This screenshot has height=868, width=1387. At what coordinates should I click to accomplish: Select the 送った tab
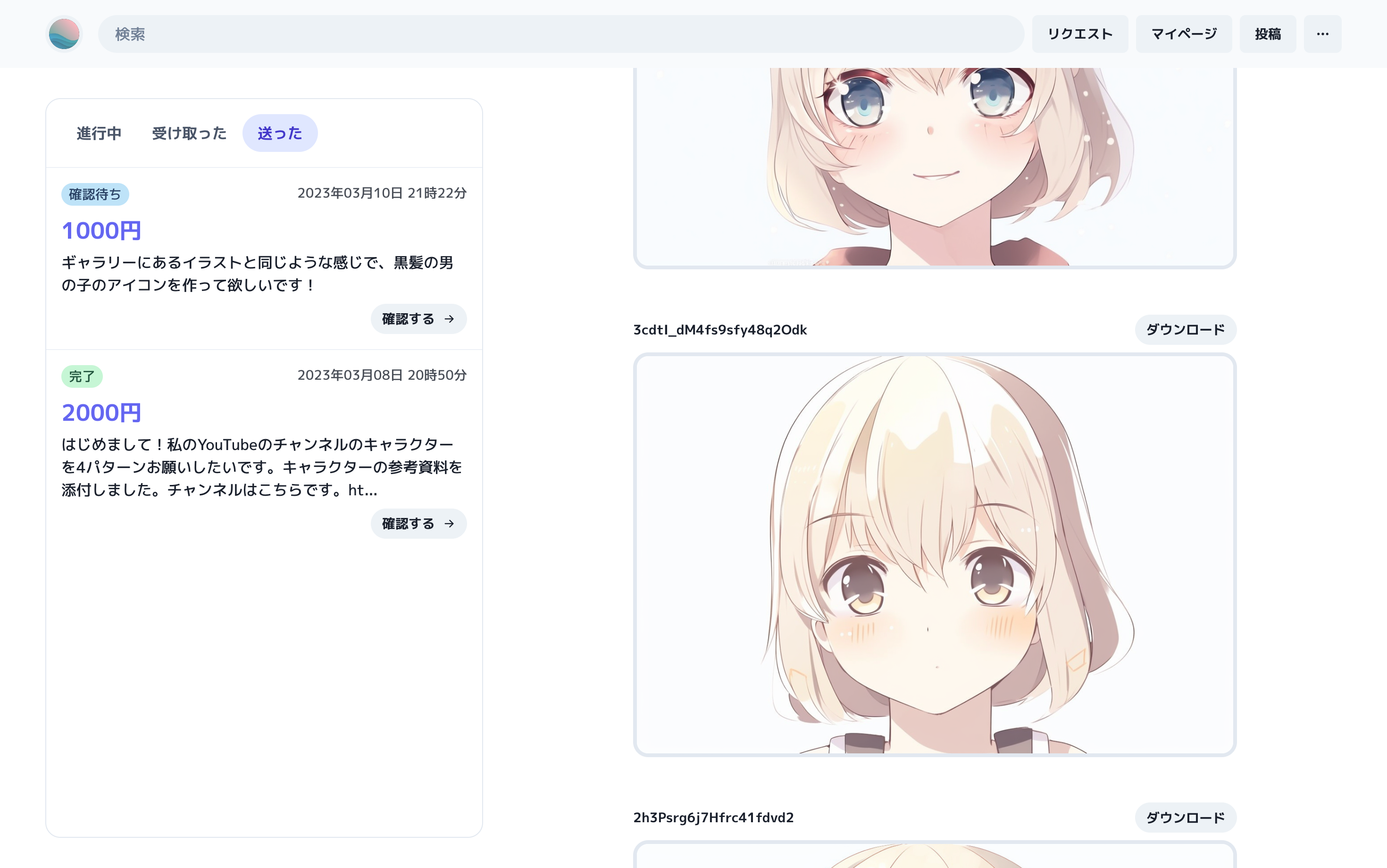(x=280, y=133)
